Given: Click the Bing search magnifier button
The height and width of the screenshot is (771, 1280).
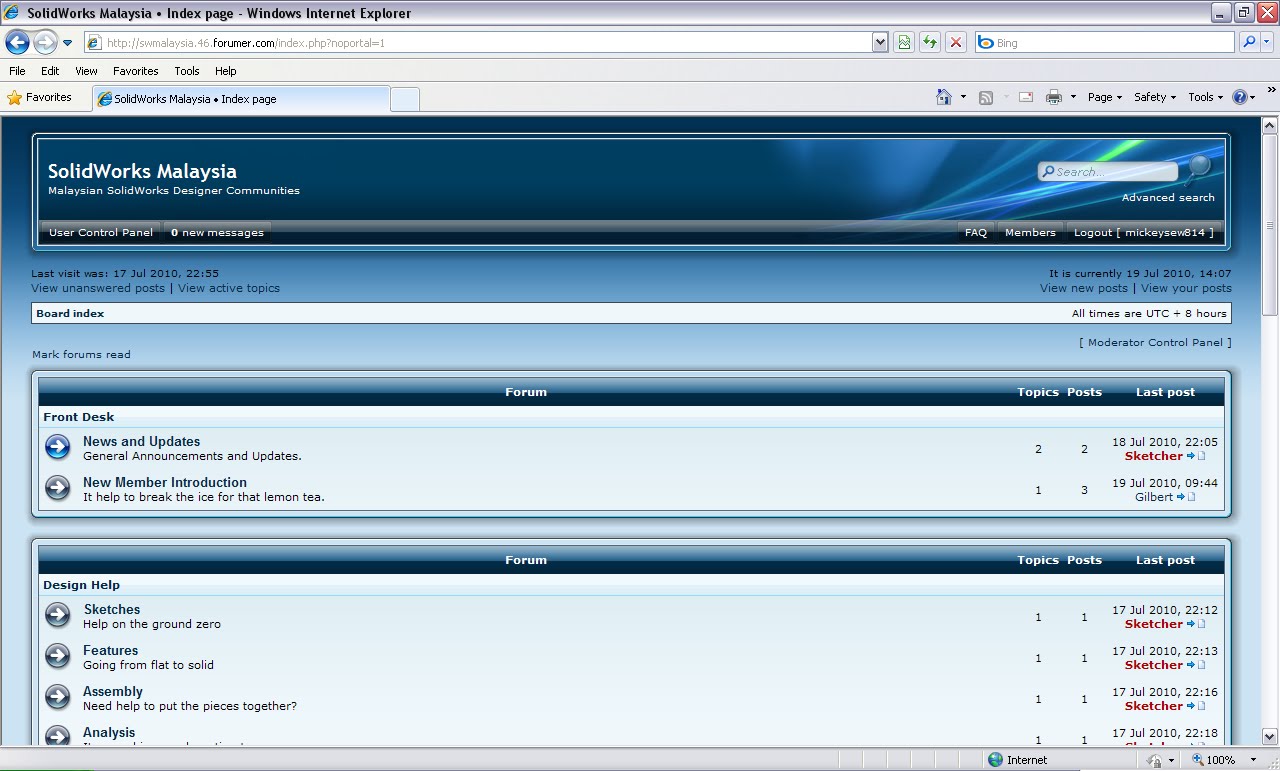Looking at the screenshot, I should [x=1248, y=43].
